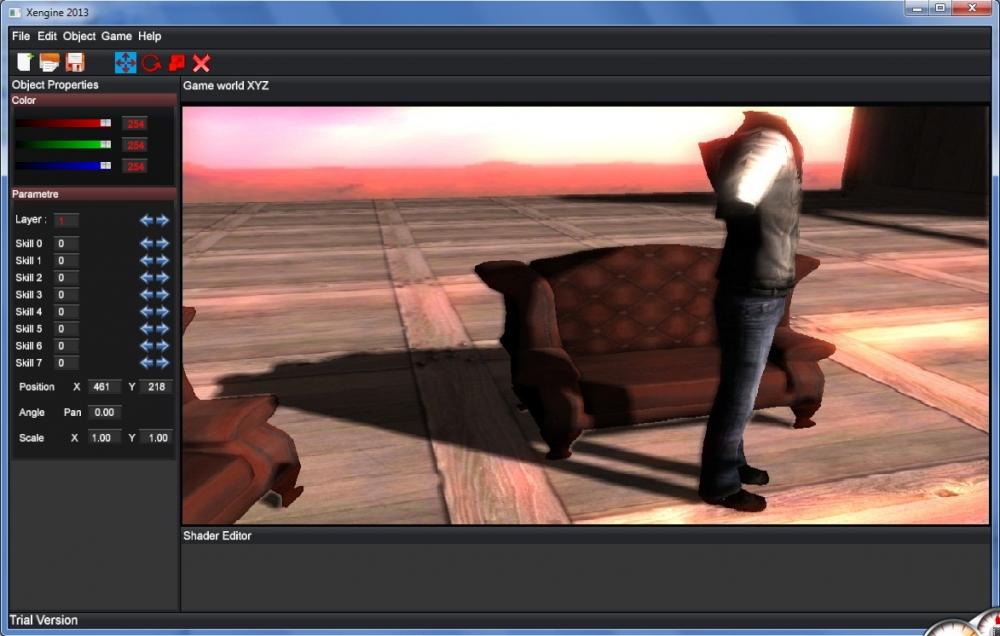Click the Save floppy disk icon
1000x636 pixels.
pyautogui.click(x=75, y=62)
